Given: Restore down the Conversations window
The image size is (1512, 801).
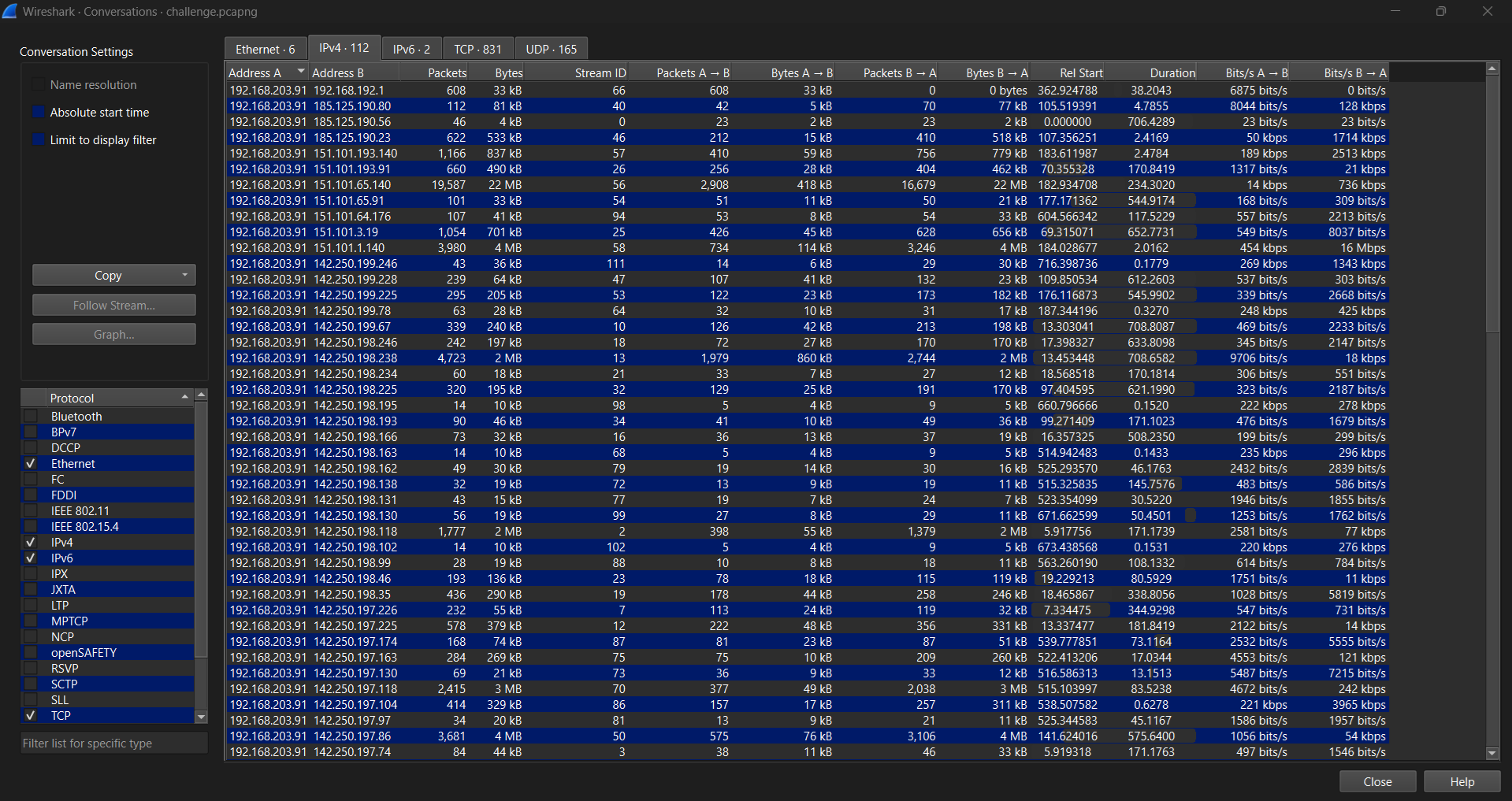Looking at the screenshot, I should click(x=1440, y=11).
